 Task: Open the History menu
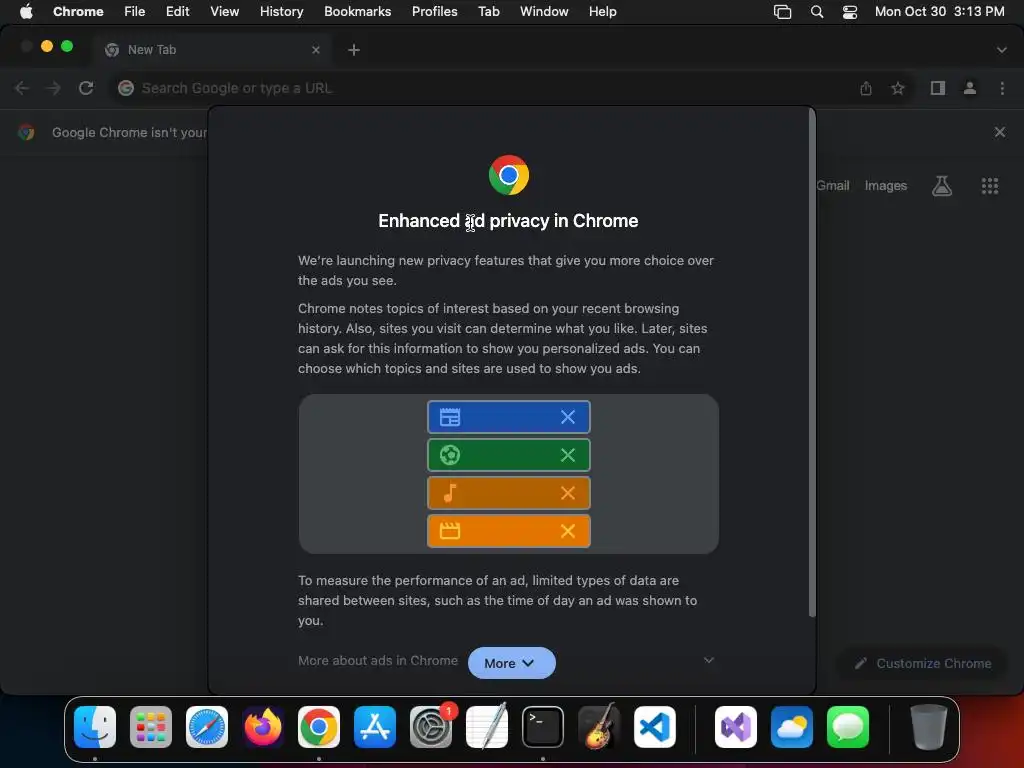click(x=281, y=11)
